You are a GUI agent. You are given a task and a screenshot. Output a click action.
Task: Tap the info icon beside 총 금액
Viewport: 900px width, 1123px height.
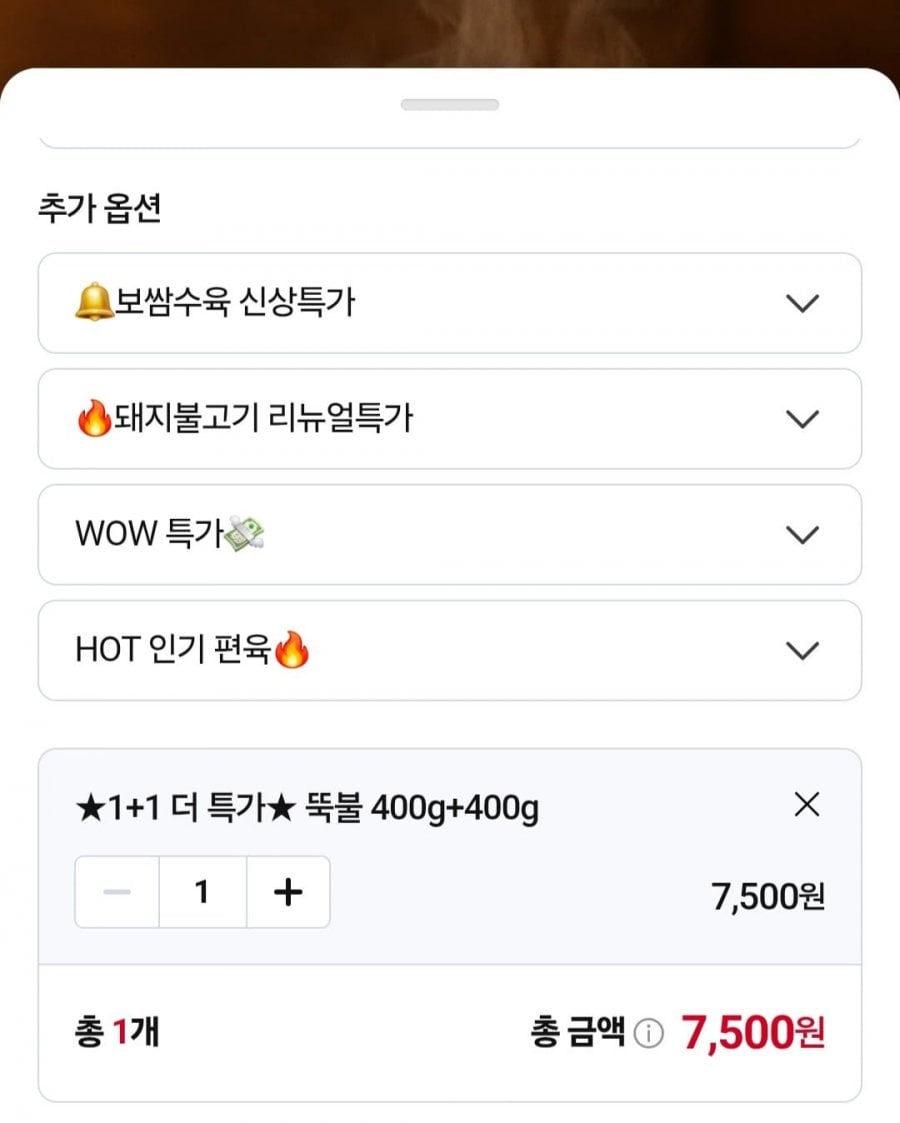coord(649,1033)
